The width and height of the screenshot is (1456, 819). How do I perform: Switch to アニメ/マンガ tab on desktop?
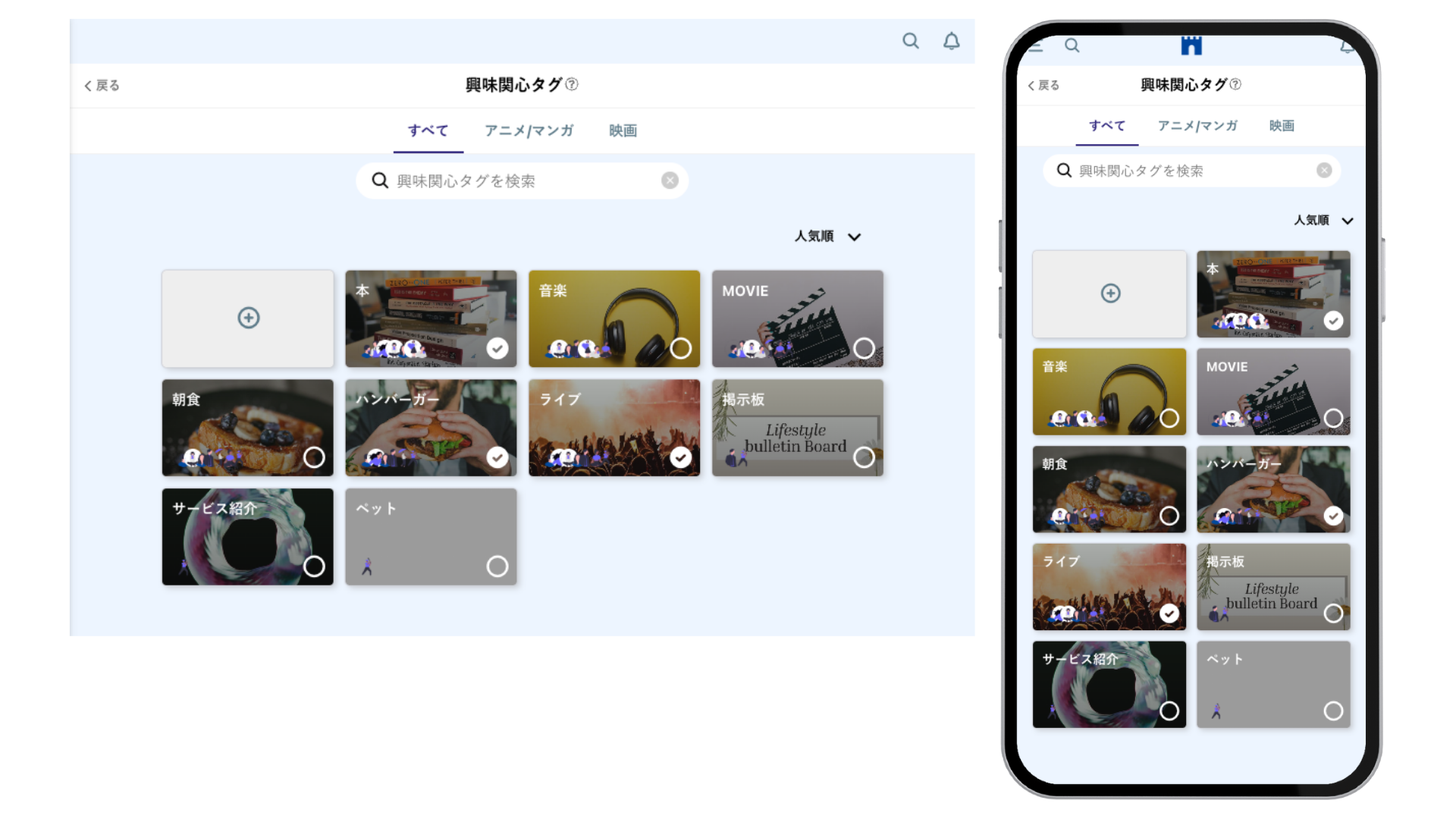[x=529, y=130]
